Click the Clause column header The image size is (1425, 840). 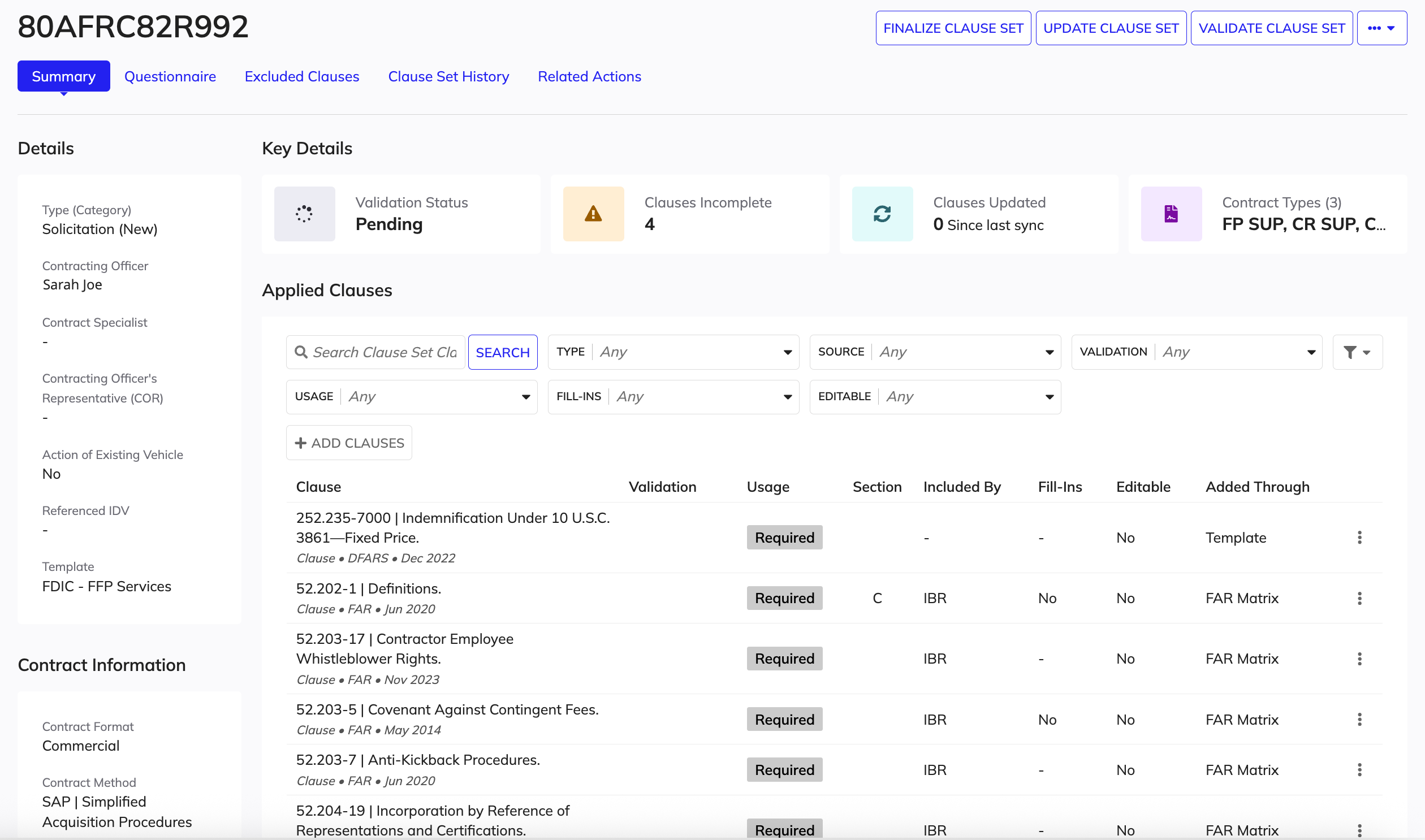318,487
